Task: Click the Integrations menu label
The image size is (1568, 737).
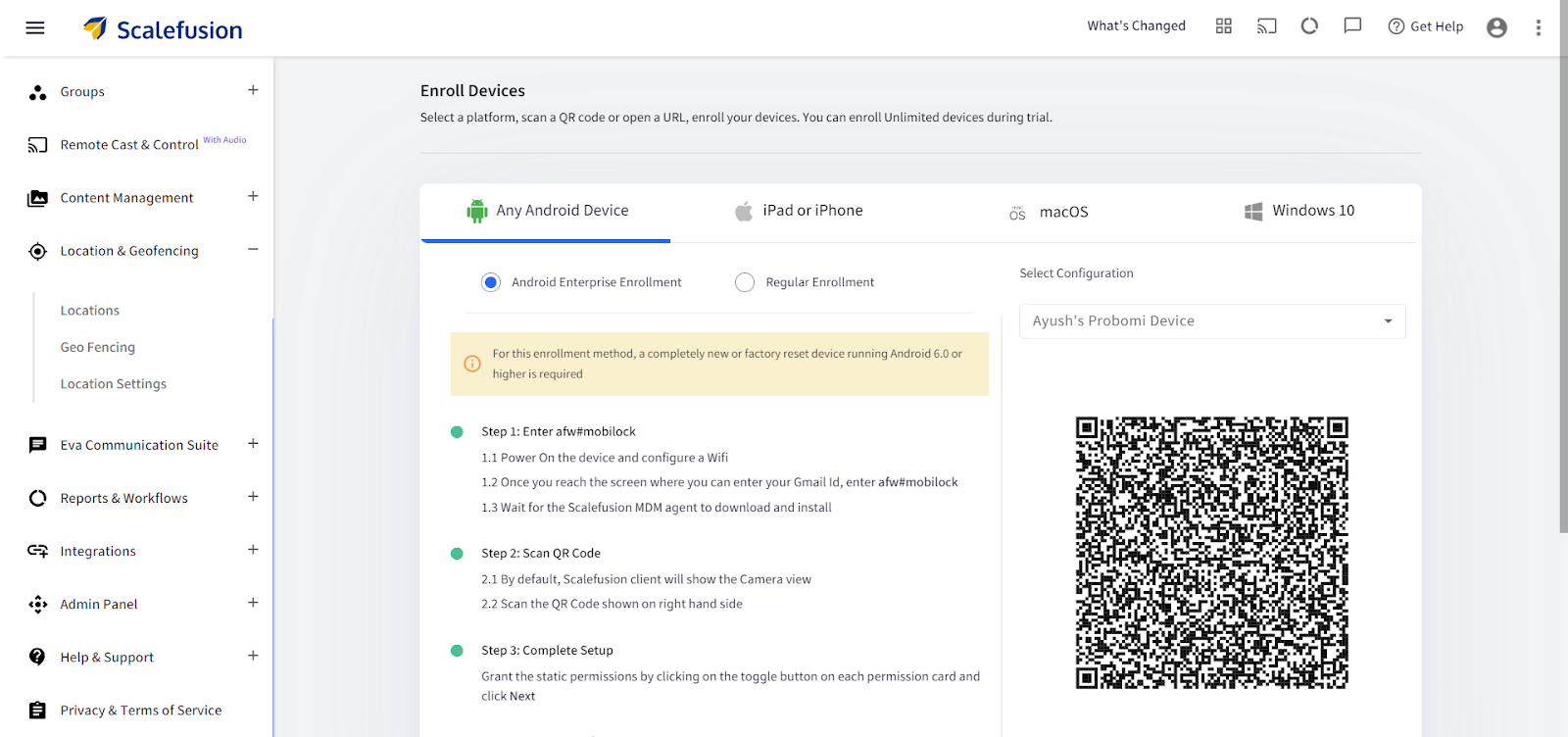Action: [x=98, y=552]
